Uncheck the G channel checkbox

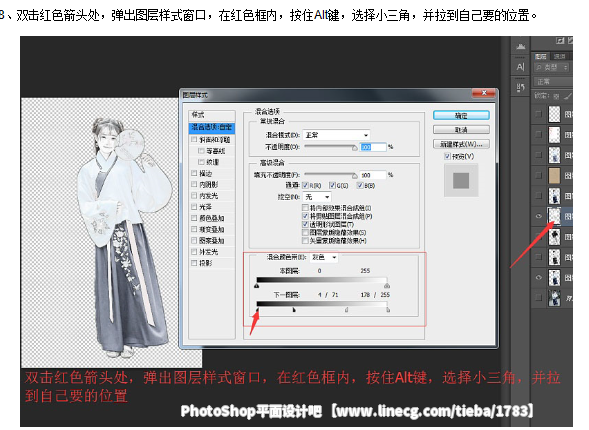click(x=332, y=185)
